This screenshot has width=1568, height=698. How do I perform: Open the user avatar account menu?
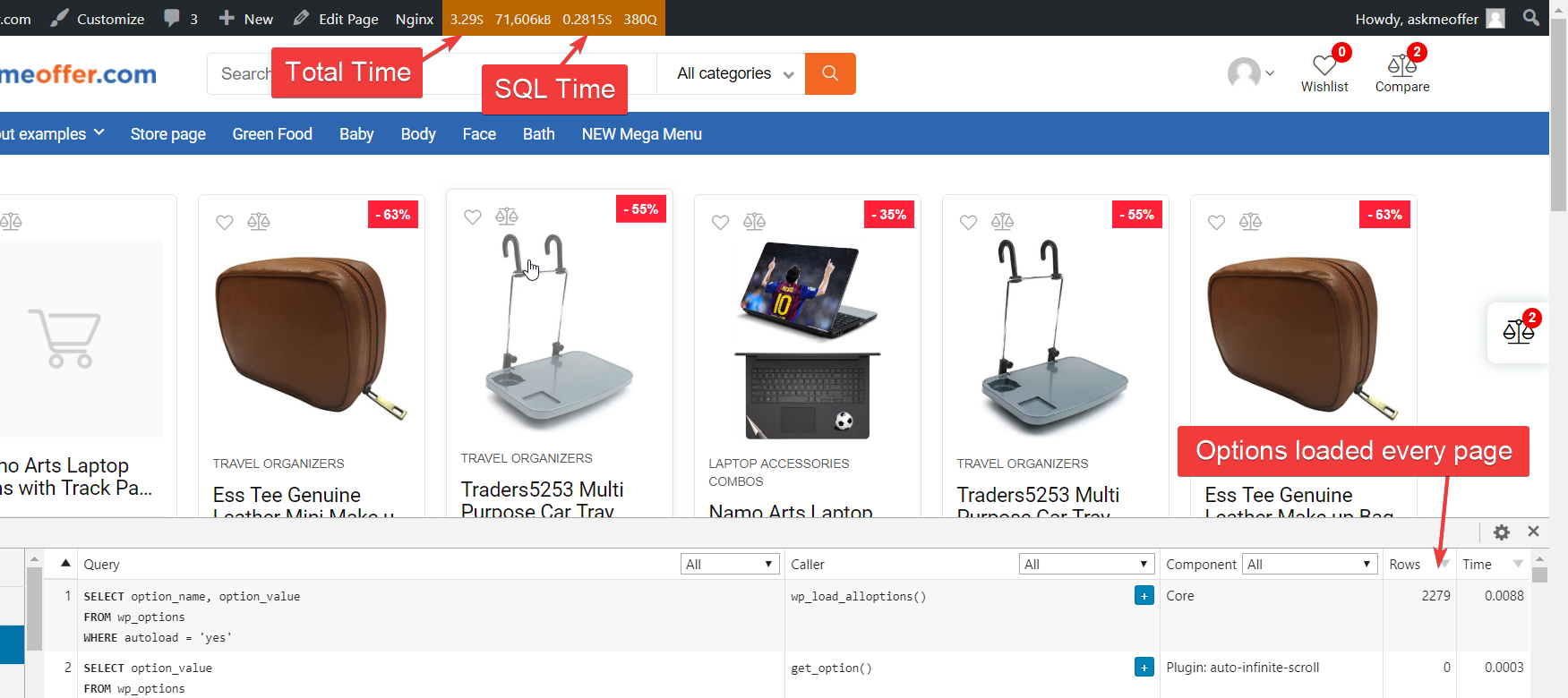point(1251,73)
